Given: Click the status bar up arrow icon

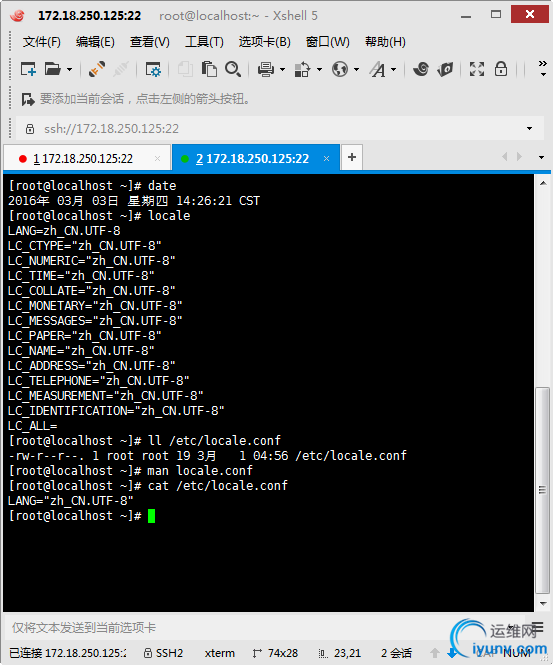Looking at the screenshot, I should point(435,653).
